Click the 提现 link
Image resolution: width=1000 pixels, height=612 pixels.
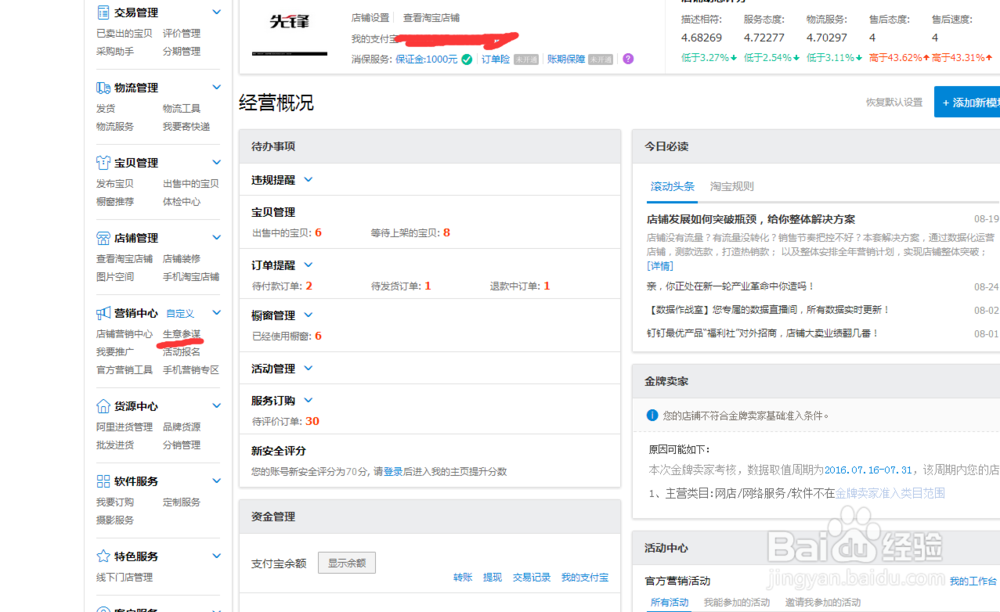click(492, 578)
